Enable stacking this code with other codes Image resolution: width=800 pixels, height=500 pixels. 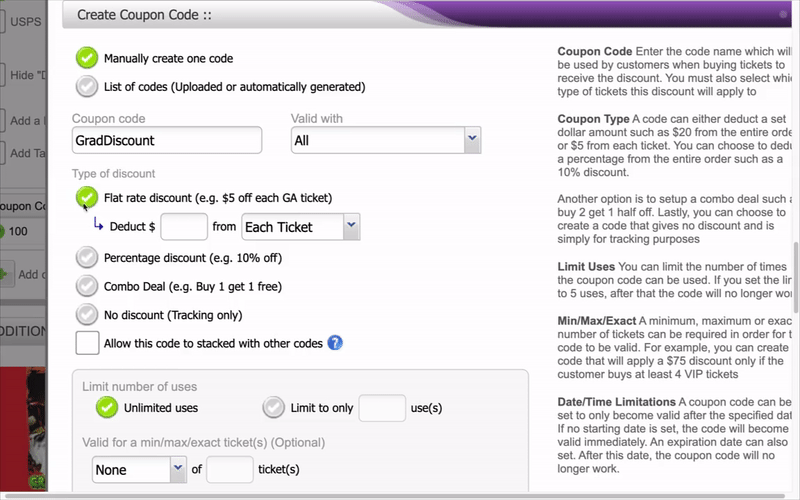tap(88, 343)
